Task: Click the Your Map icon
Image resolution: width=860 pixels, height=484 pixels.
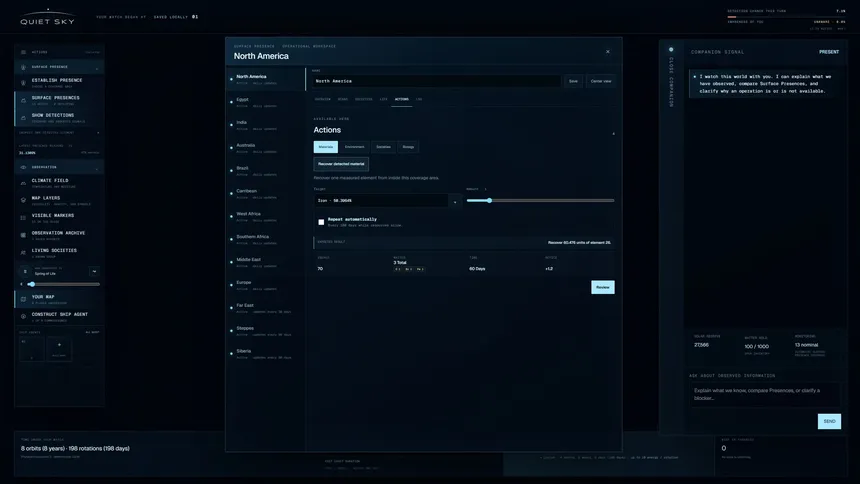Action: coord(23,300)
